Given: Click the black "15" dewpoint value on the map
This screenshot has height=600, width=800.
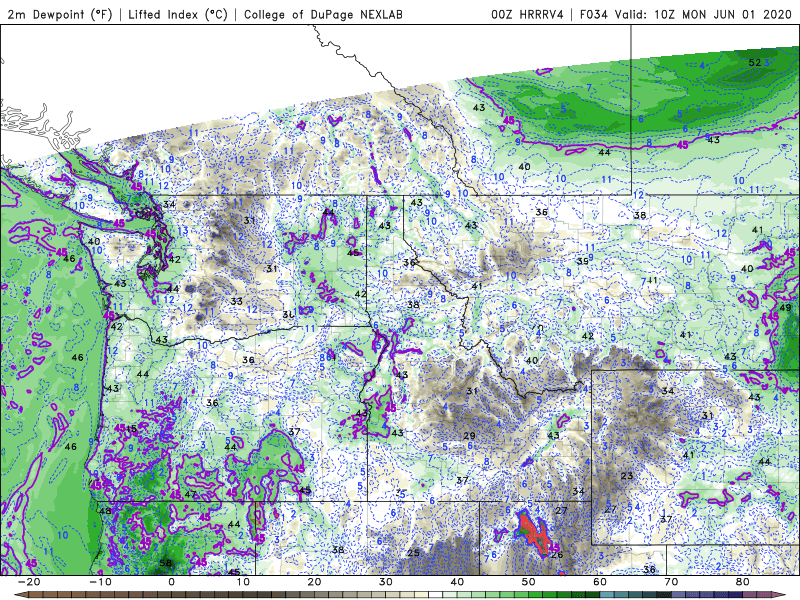Looking at the screenshot, I should (132, 428).
